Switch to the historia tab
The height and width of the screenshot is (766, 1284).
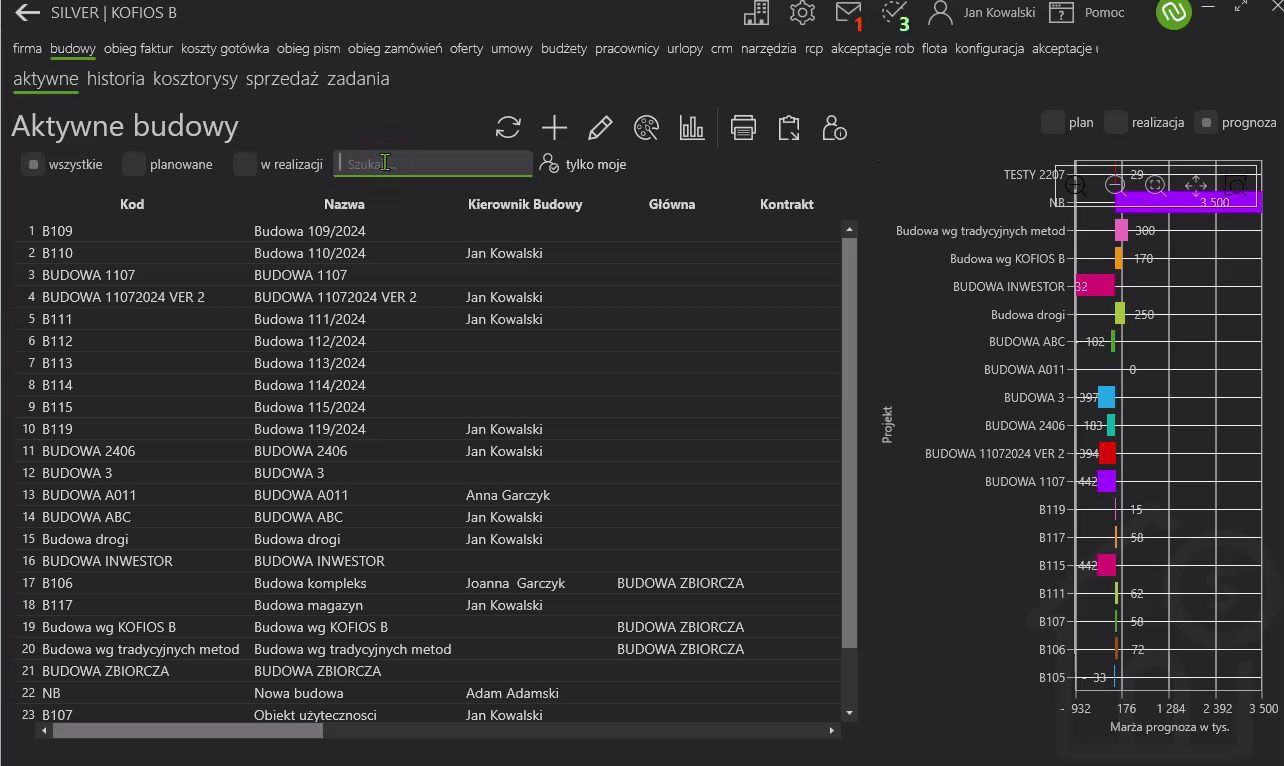pyautogui.click(x=115, y=78)
